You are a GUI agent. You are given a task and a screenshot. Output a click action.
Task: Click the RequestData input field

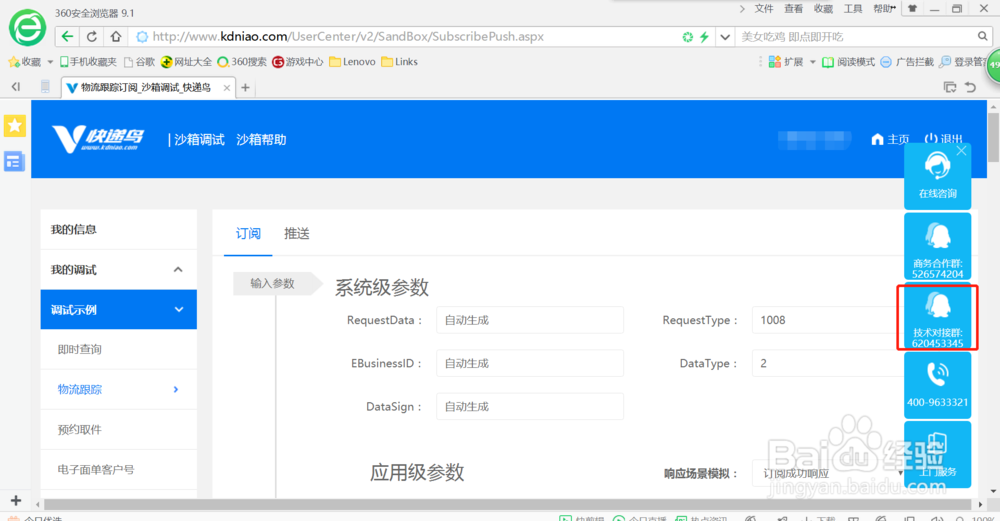530,320
